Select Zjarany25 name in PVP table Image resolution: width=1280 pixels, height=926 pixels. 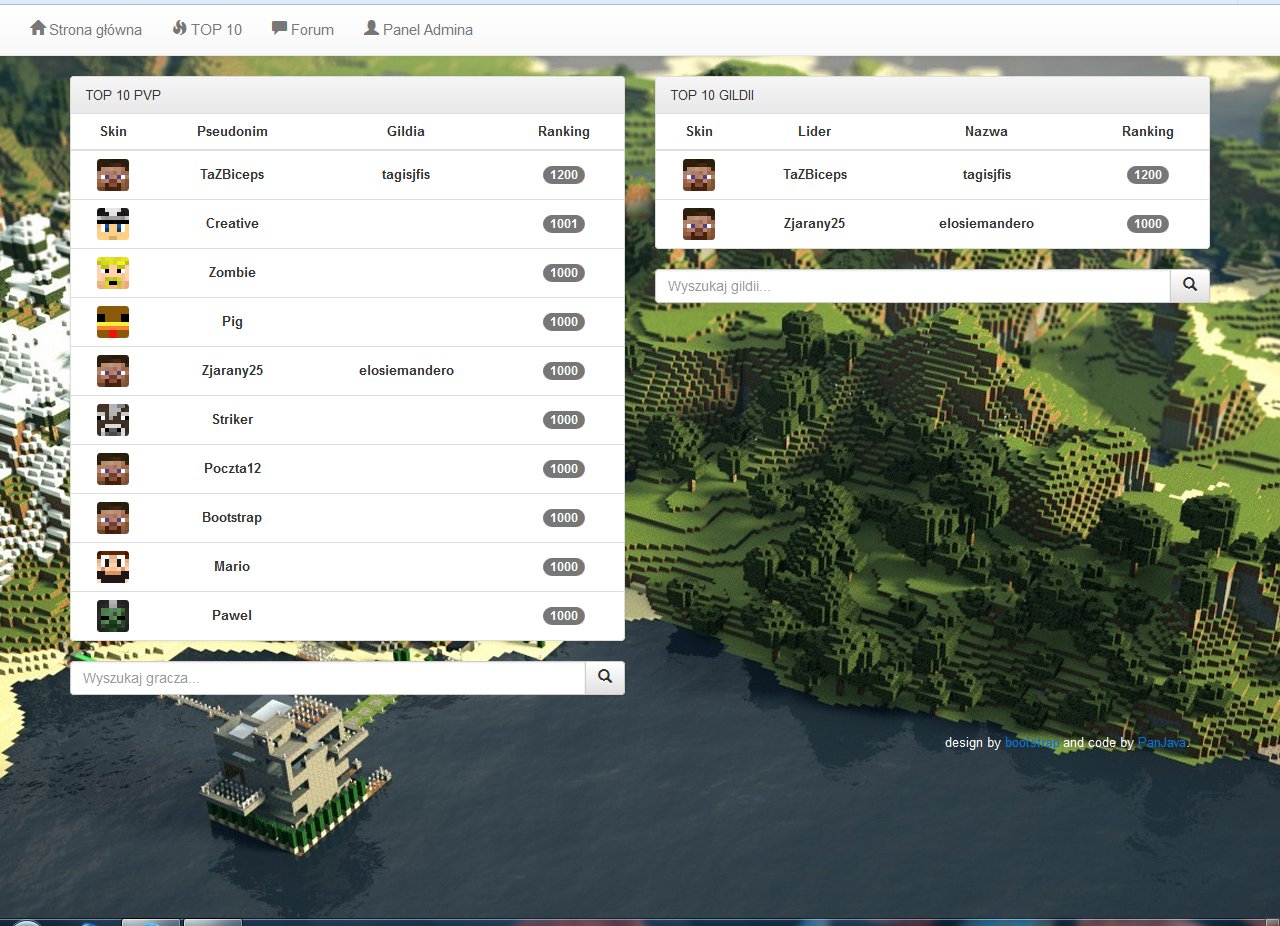232,370
